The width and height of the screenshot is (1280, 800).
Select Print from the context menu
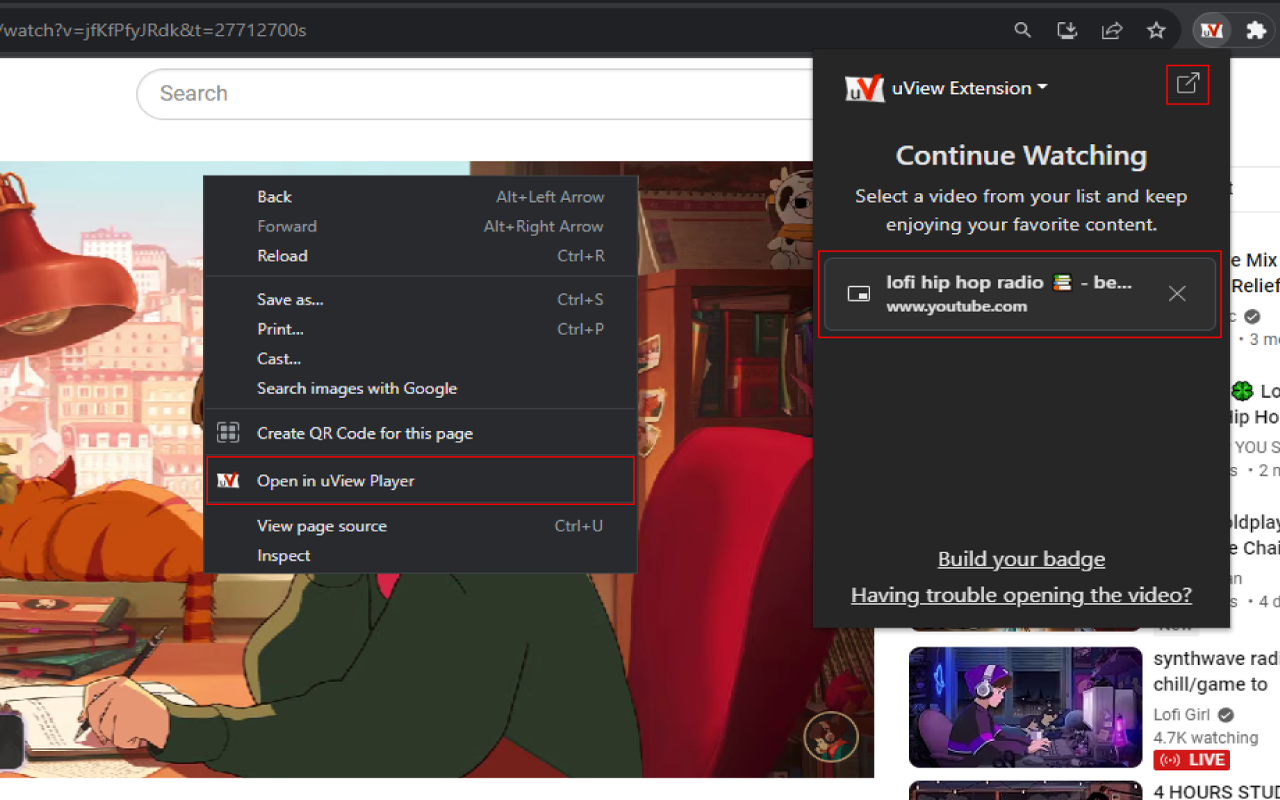[x=280, y=329]
